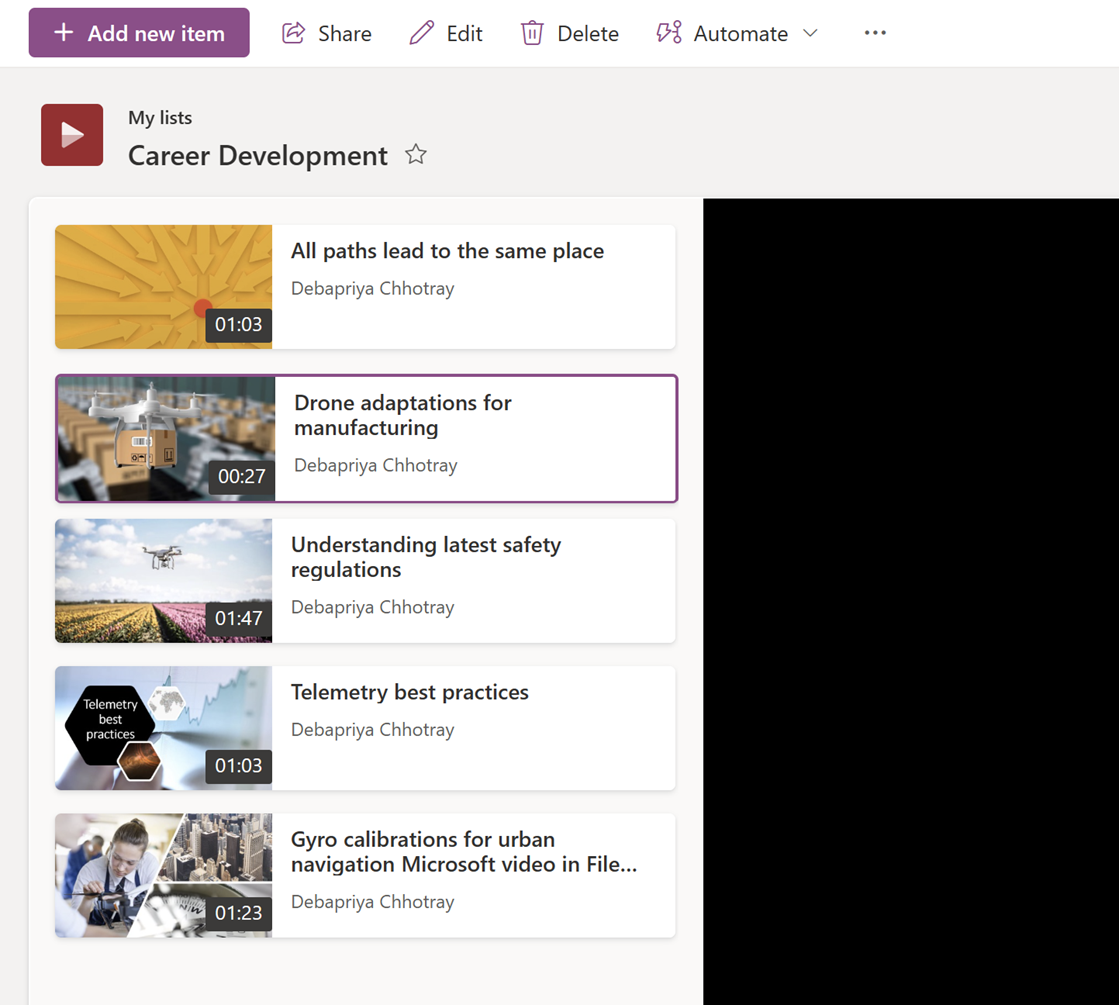
Task: Select the Delete command
Action: (x=570, y=34)
